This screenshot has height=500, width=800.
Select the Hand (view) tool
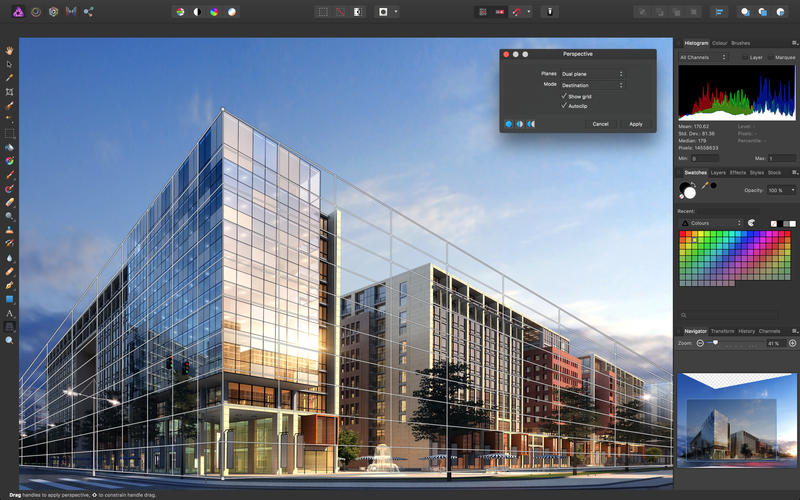[9, 49]
